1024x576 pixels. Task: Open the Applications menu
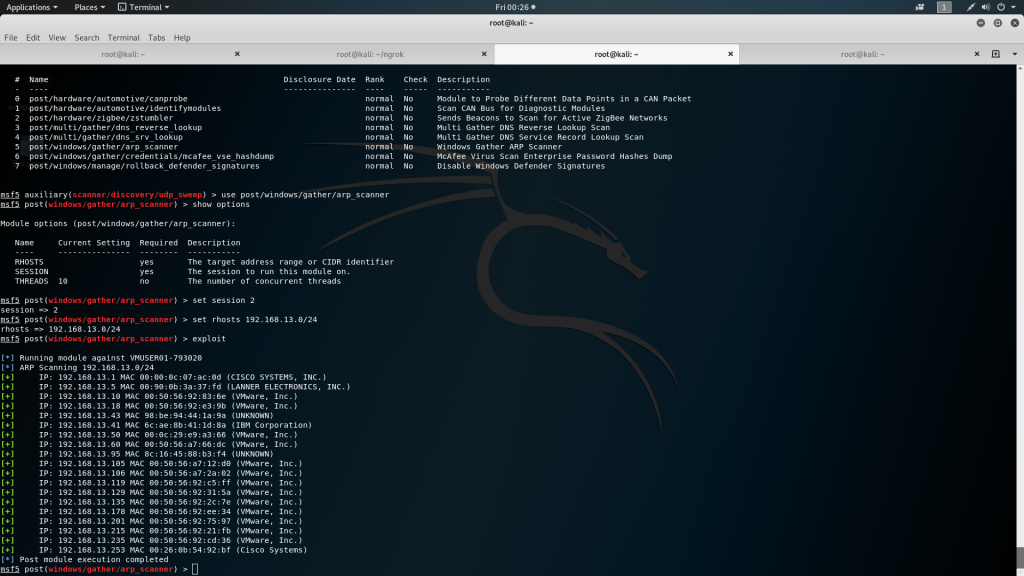point(31,7)
